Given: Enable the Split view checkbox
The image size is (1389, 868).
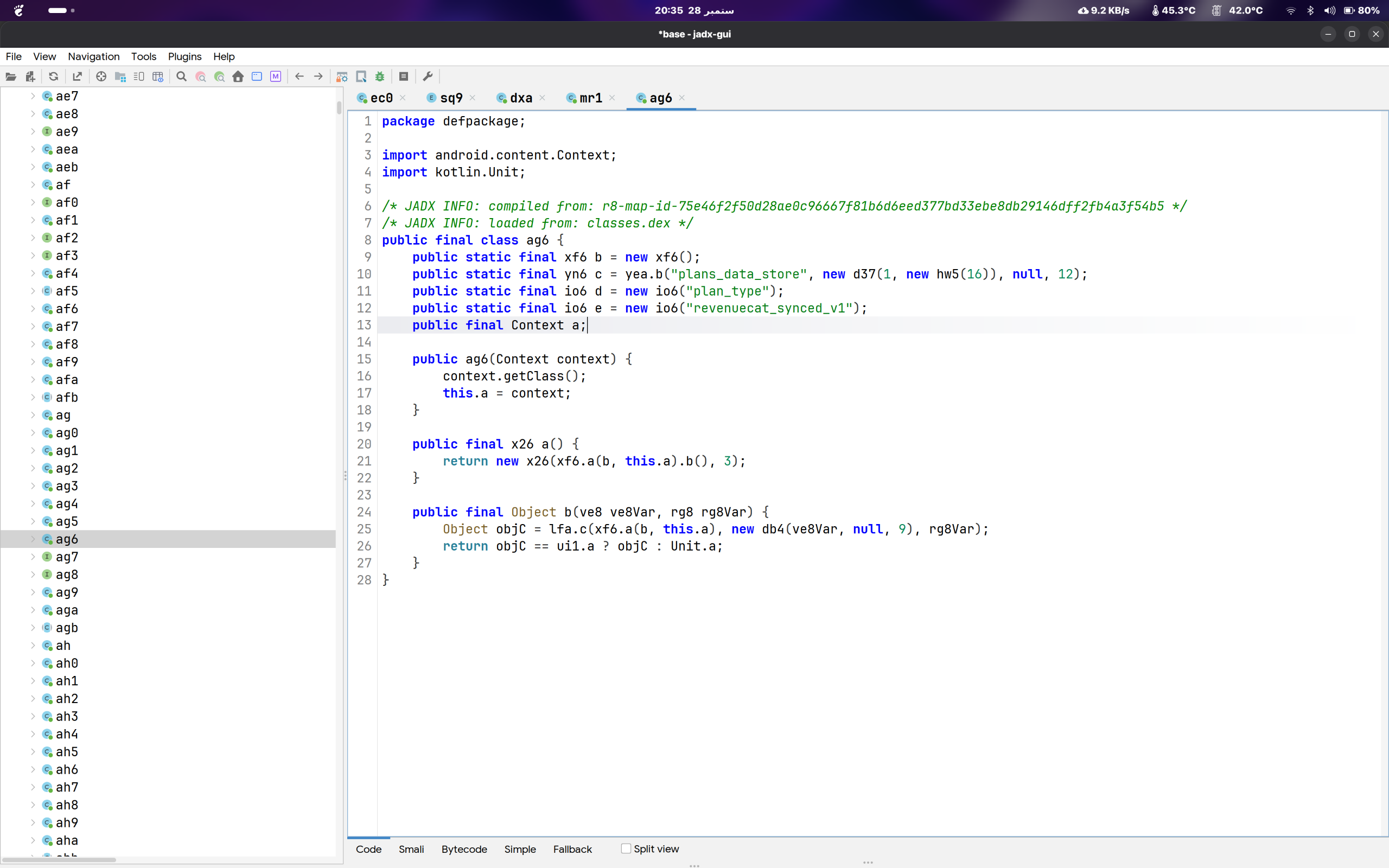Looking at the screenshot, I should point(626,848).
